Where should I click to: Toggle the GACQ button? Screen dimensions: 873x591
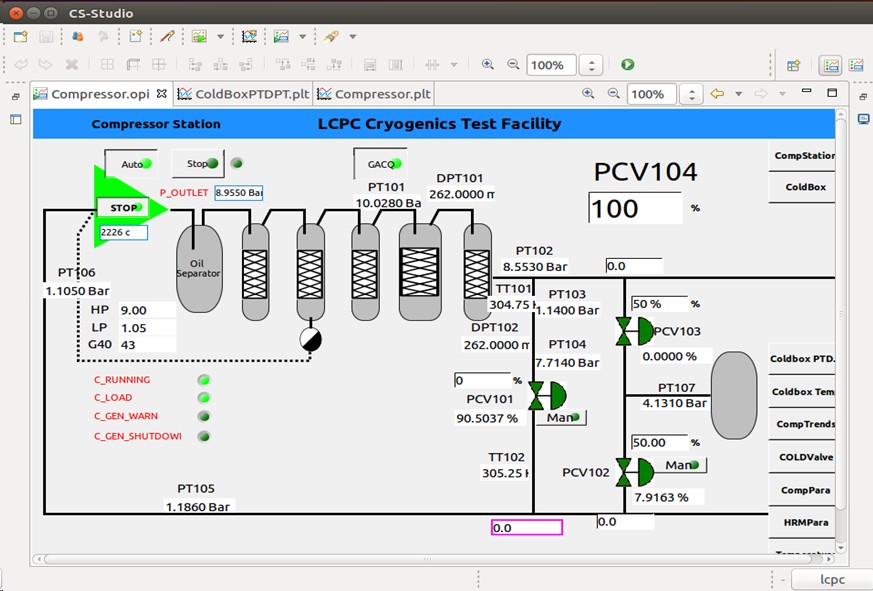tap(379, 164)
